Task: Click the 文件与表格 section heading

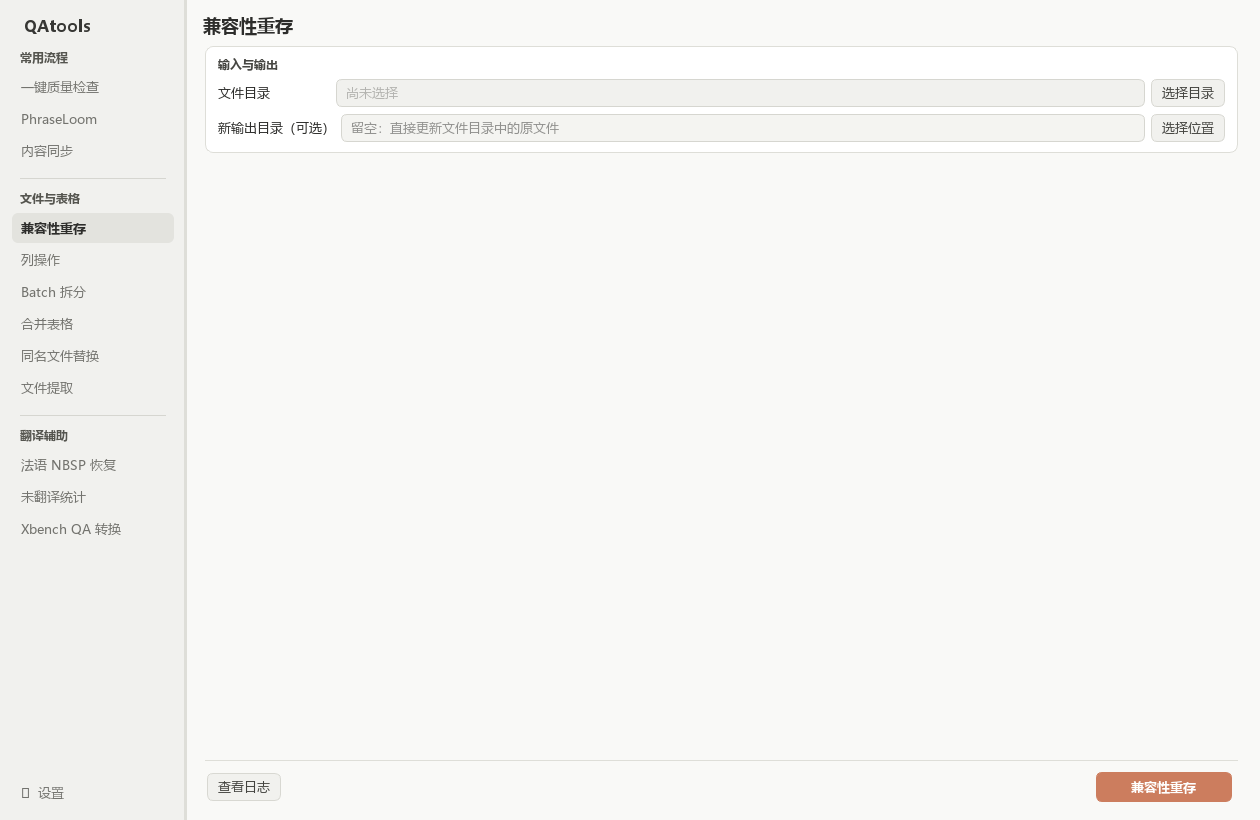Action: click(x=50, y=199)
